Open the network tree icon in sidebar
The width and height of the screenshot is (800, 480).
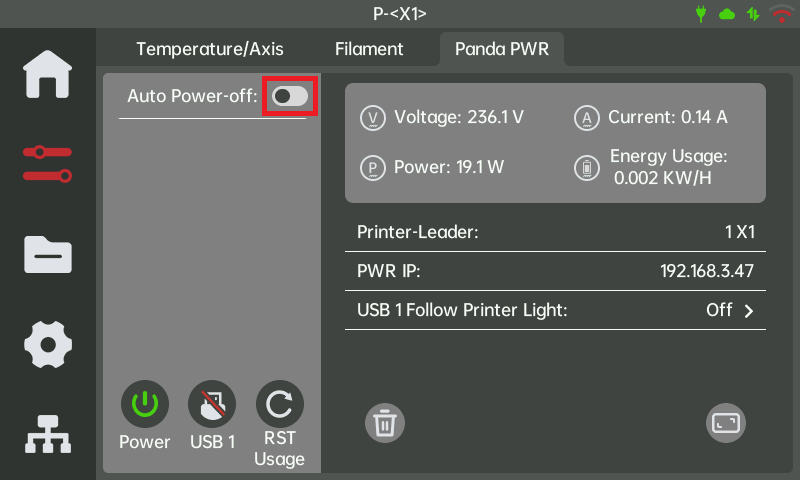[47, 431]
